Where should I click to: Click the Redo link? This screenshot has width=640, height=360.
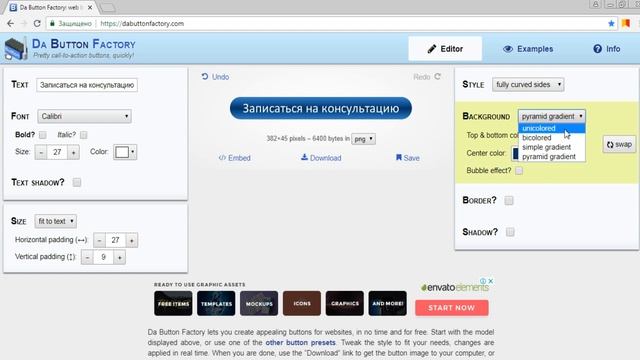pyautogui.click(x=427, y=77)
